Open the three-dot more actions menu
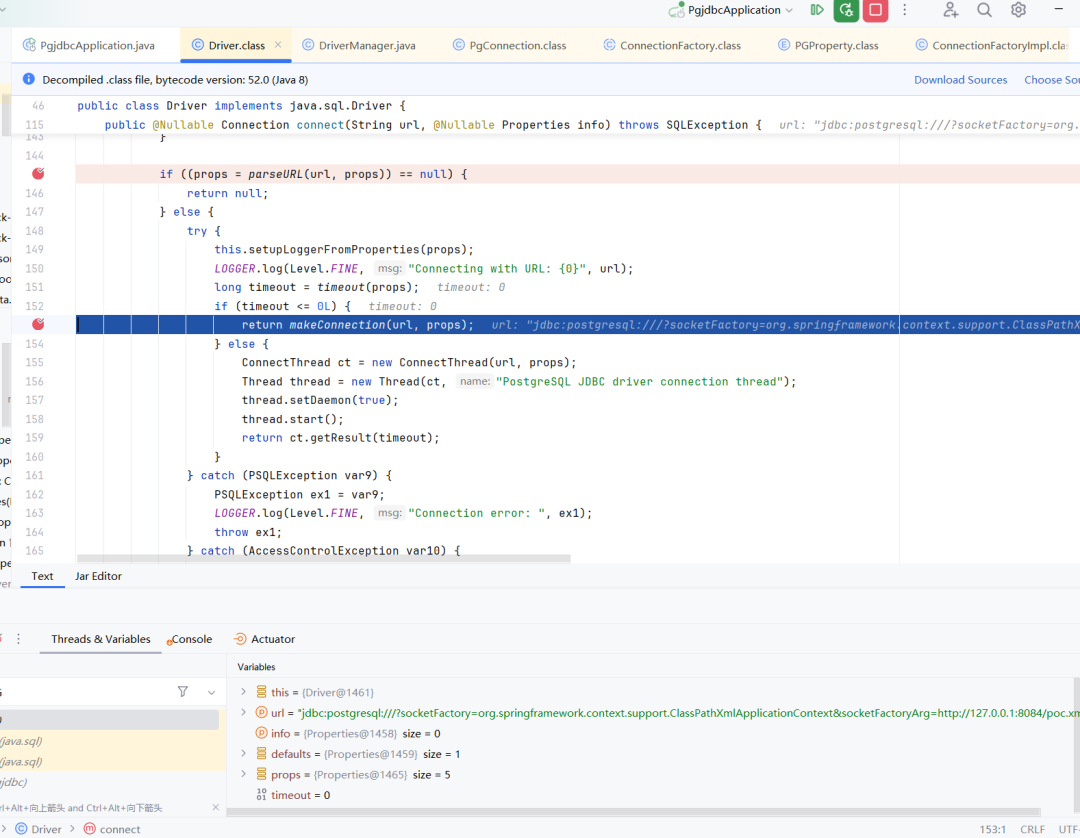 pos(905,10)
